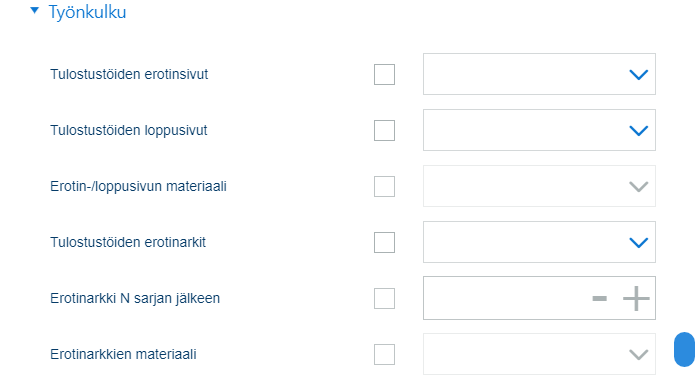Viewport: 698px width, 380px height.
Task: Enable Erotinarkki N sarjan jälkeen checkbox
Action: point(384,299)
